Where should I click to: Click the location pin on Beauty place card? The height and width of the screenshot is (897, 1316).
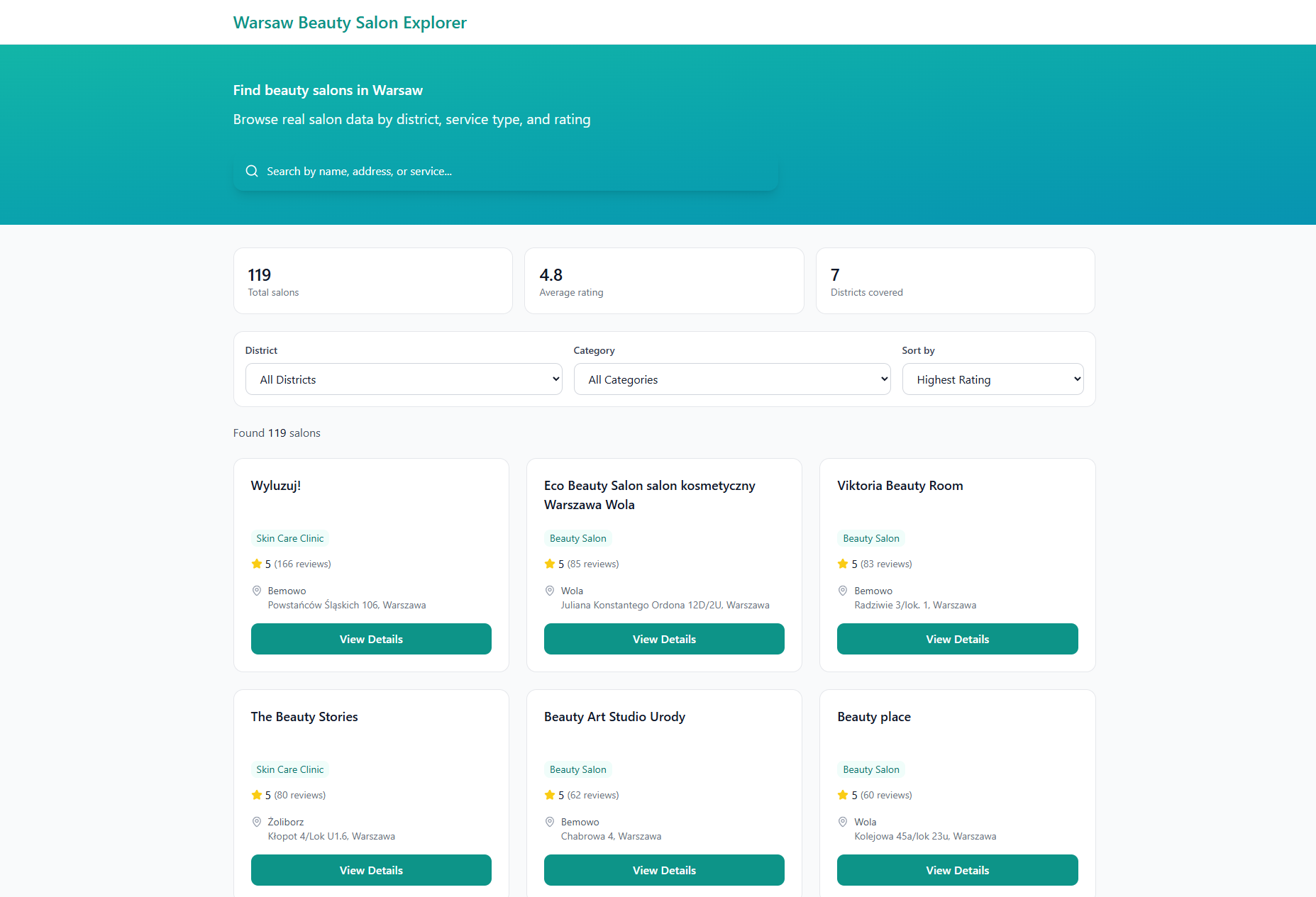click(843, 822)
